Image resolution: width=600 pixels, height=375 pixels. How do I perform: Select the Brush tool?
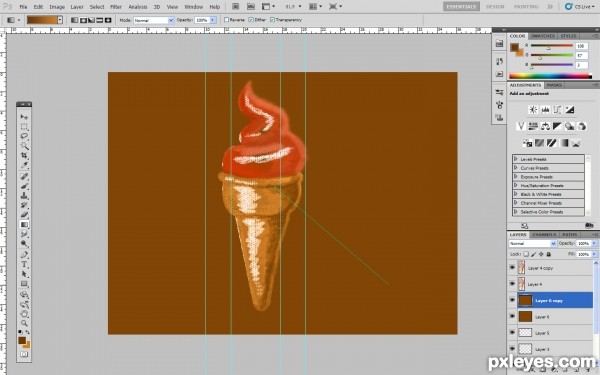[24, 186]
